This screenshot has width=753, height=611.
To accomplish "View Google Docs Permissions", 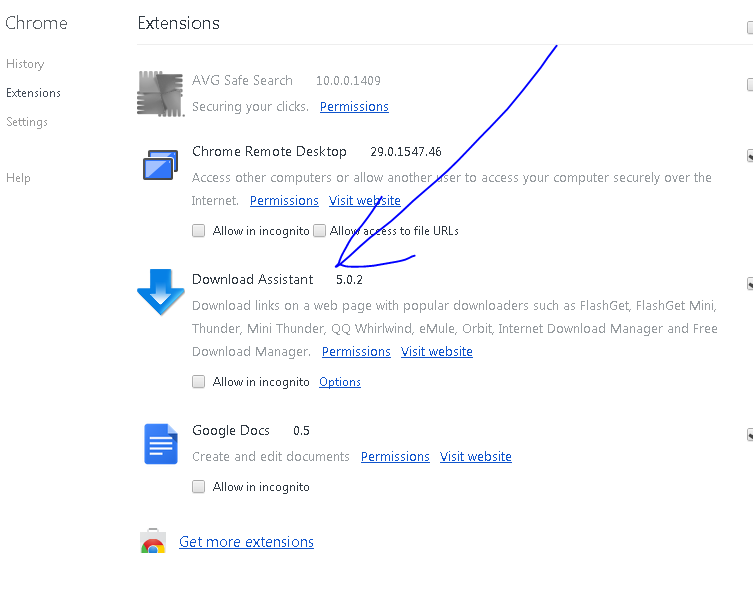I will 395,456.
